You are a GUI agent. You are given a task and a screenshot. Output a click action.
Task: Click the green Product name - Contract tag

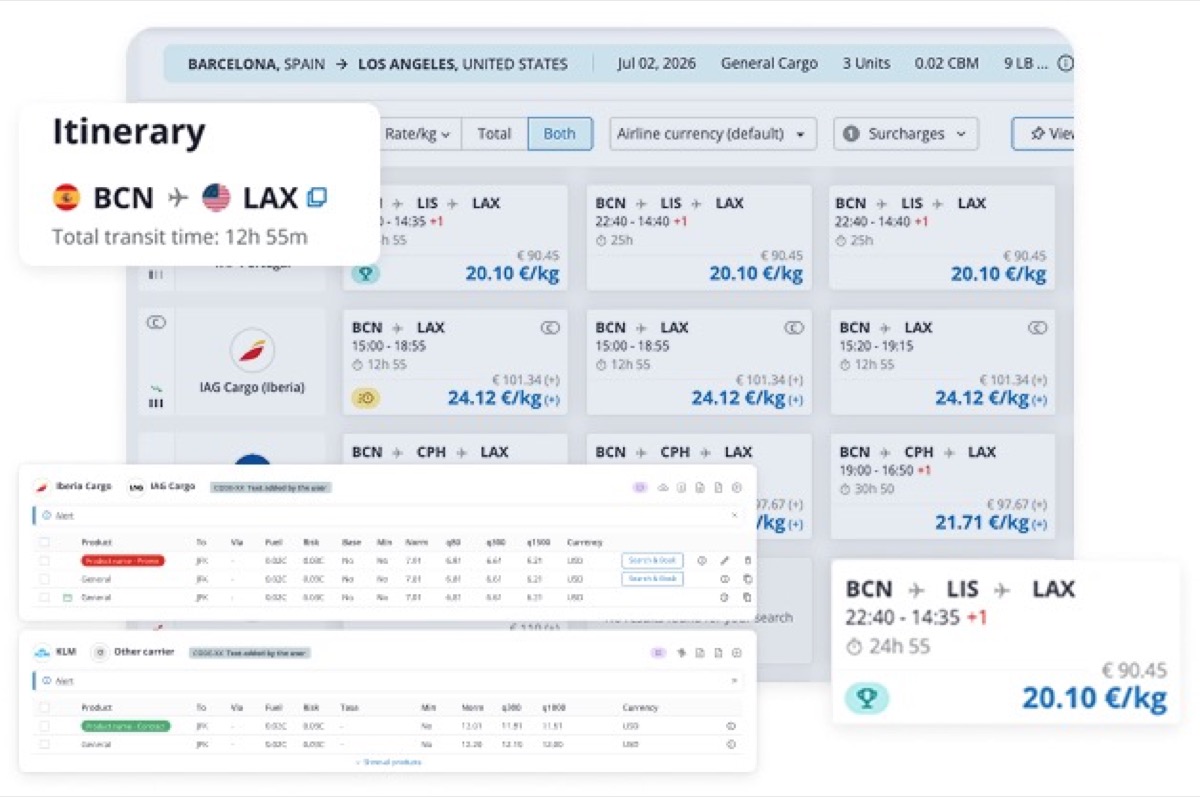point(126,726)
